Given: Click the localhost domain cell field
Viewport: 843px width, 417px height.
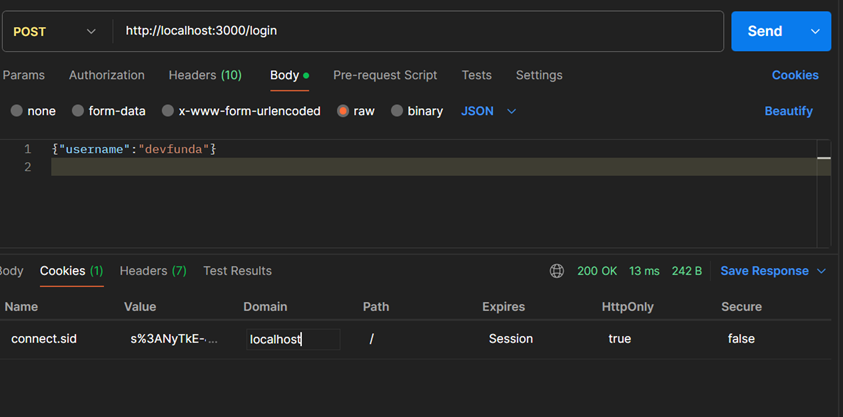Looking at the screenshot, I should (x=292, y=339).
